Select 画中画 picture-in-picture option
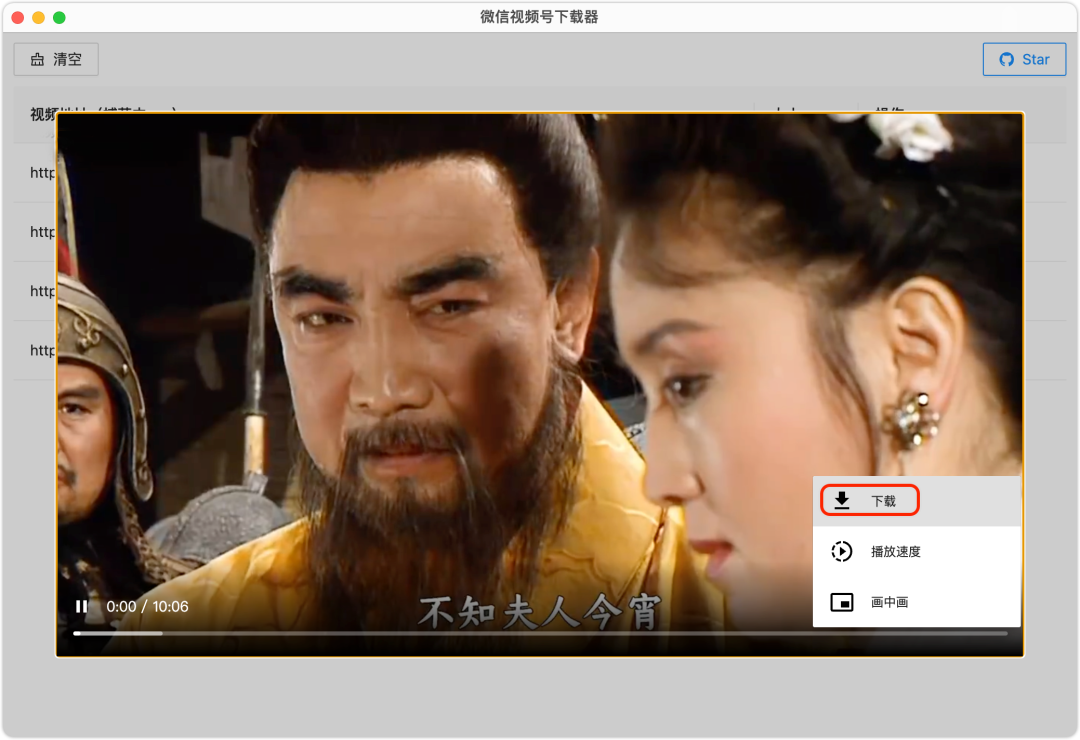The height and width of the screenshot is (740, 1080). (x=917, y=602)
